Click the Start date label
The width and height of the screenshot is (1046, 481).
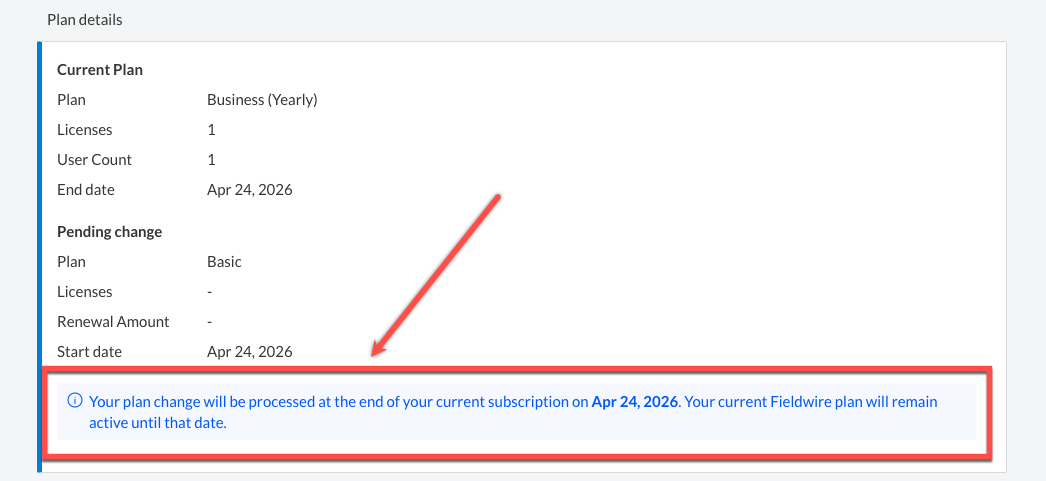click(89, 352)
